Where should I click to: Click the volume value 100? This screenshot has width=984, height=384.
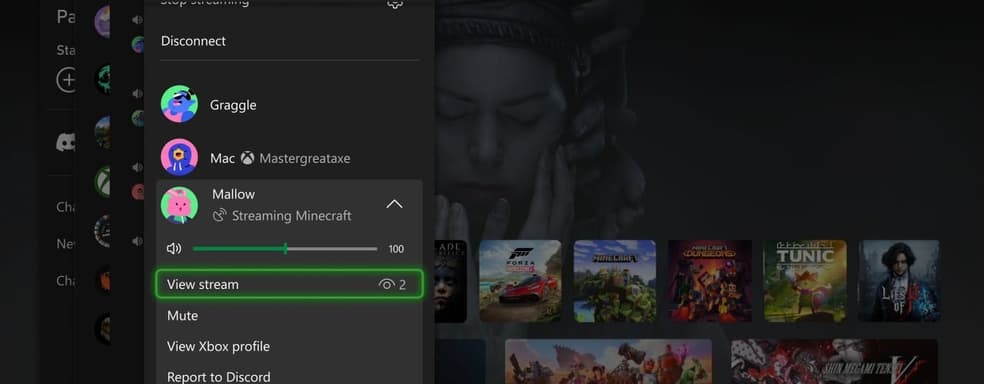(396, 249)
